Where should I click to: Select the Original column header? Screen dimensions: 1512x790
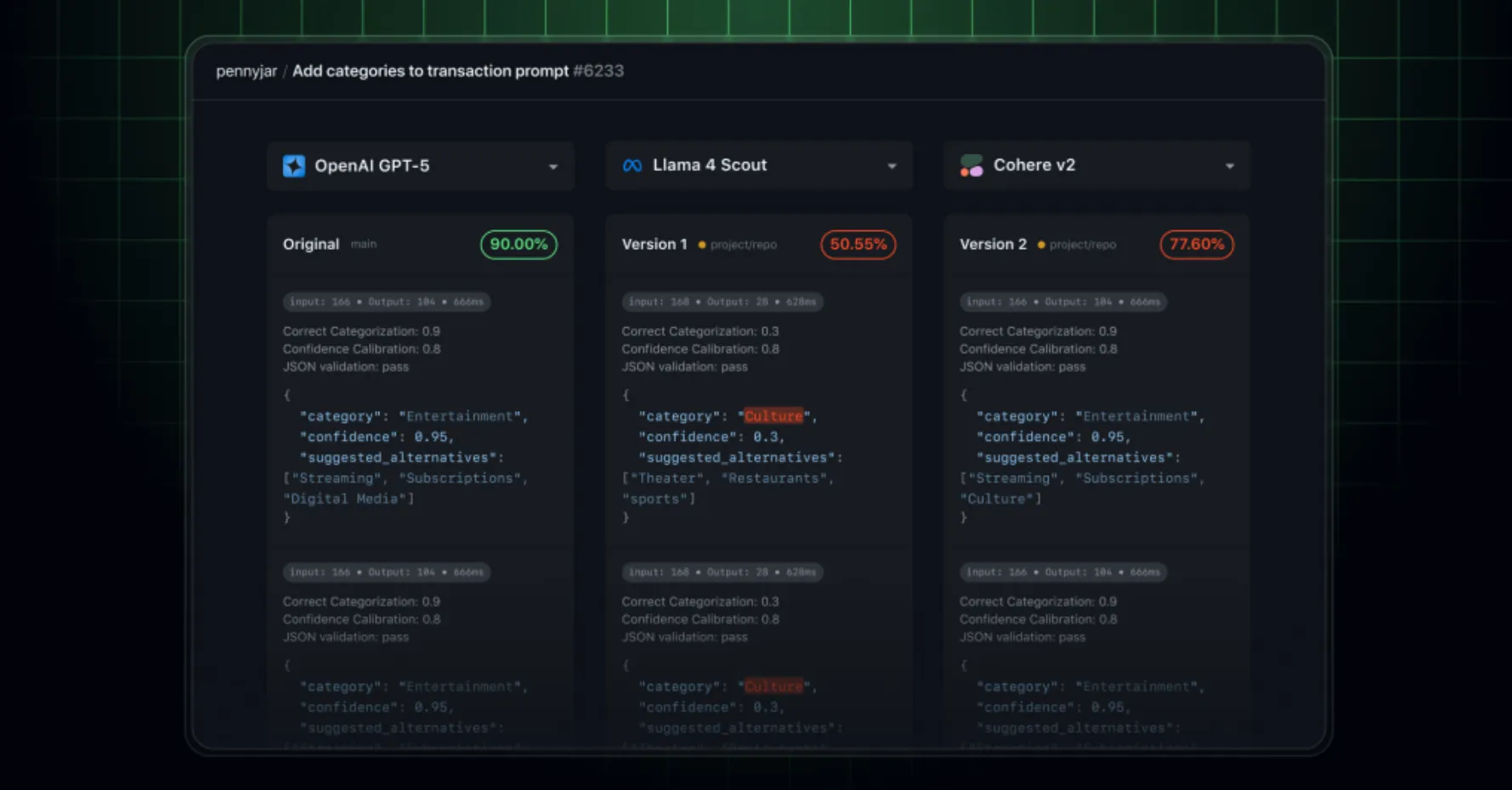point(310,244)
